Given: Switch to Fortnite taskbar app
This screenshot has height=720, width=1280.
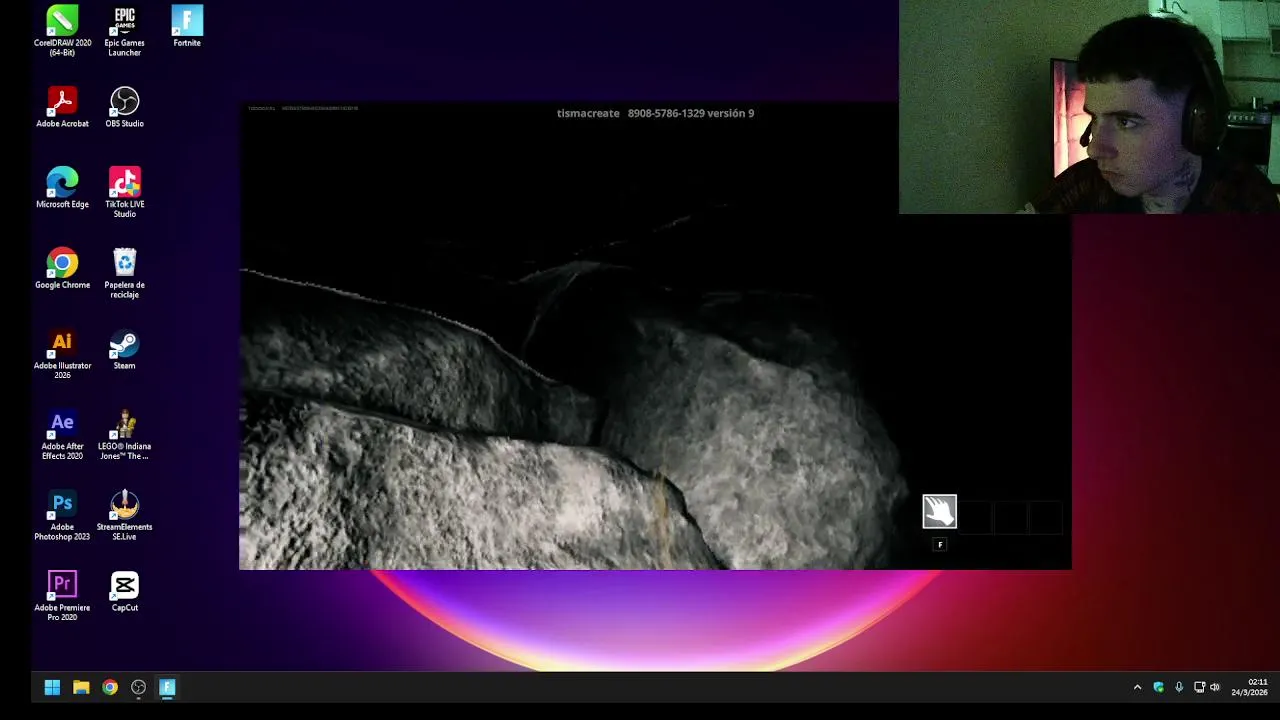Looking at the screenshot, I should click(167, 687).
